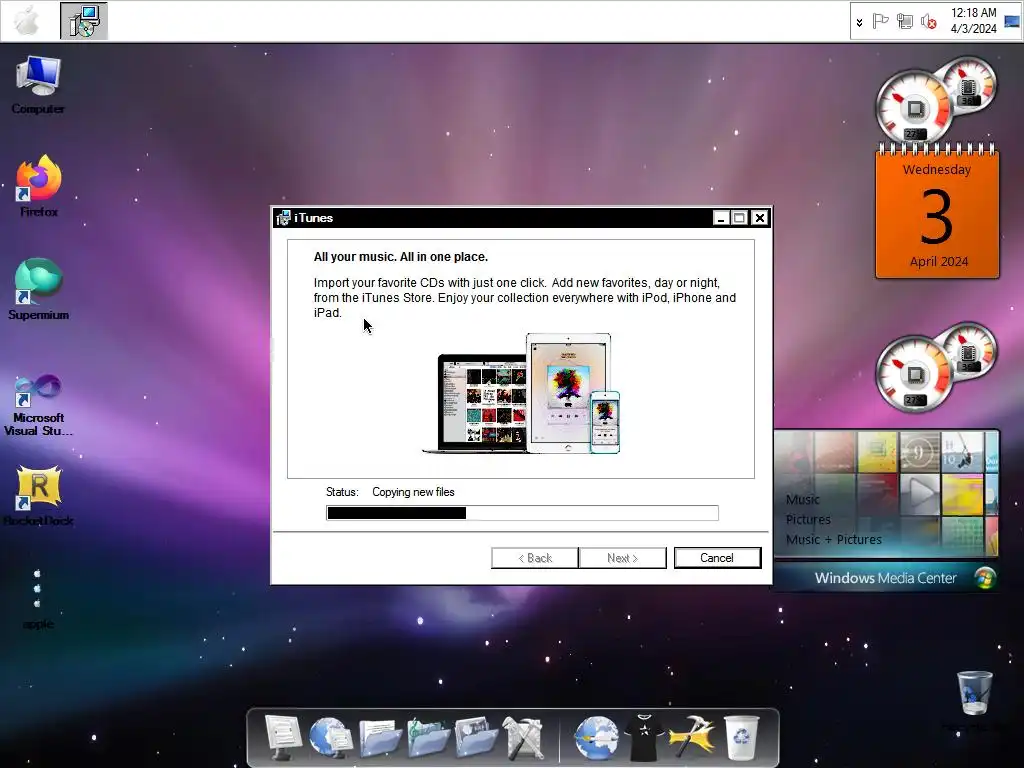
Task: Open the computer monitor dock icon
Action: click(282, 737)
